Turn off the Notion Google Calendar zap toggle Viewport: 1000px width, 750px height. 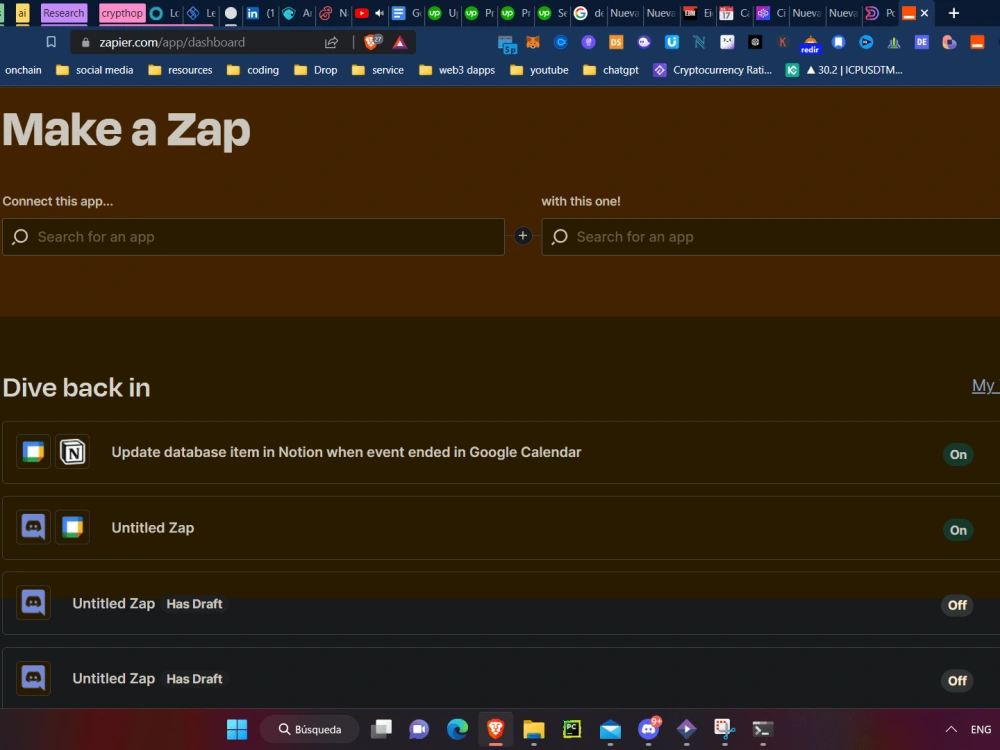pos(958,455)
